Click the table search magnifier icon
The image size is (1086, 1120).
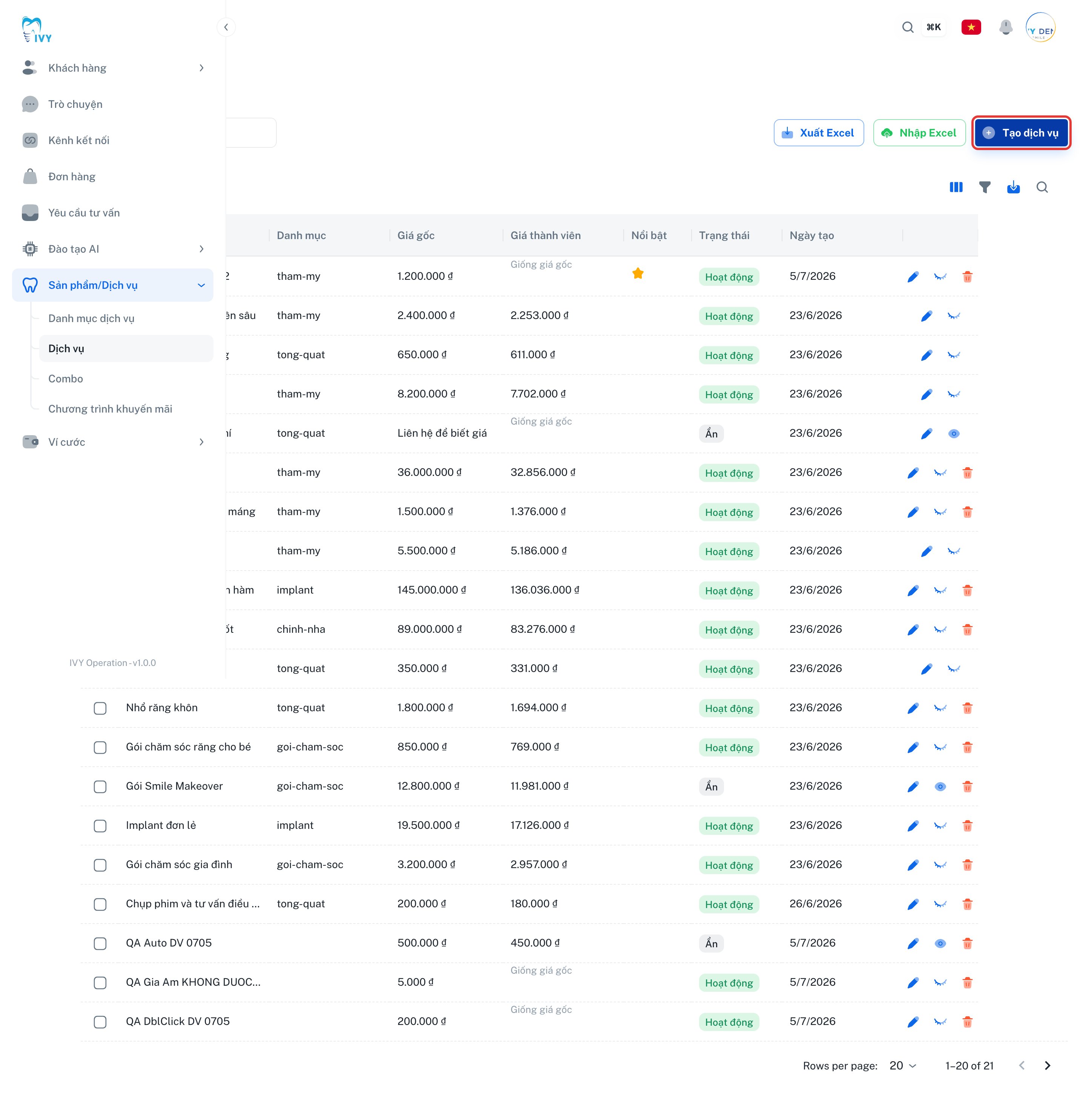(1042, 187)
